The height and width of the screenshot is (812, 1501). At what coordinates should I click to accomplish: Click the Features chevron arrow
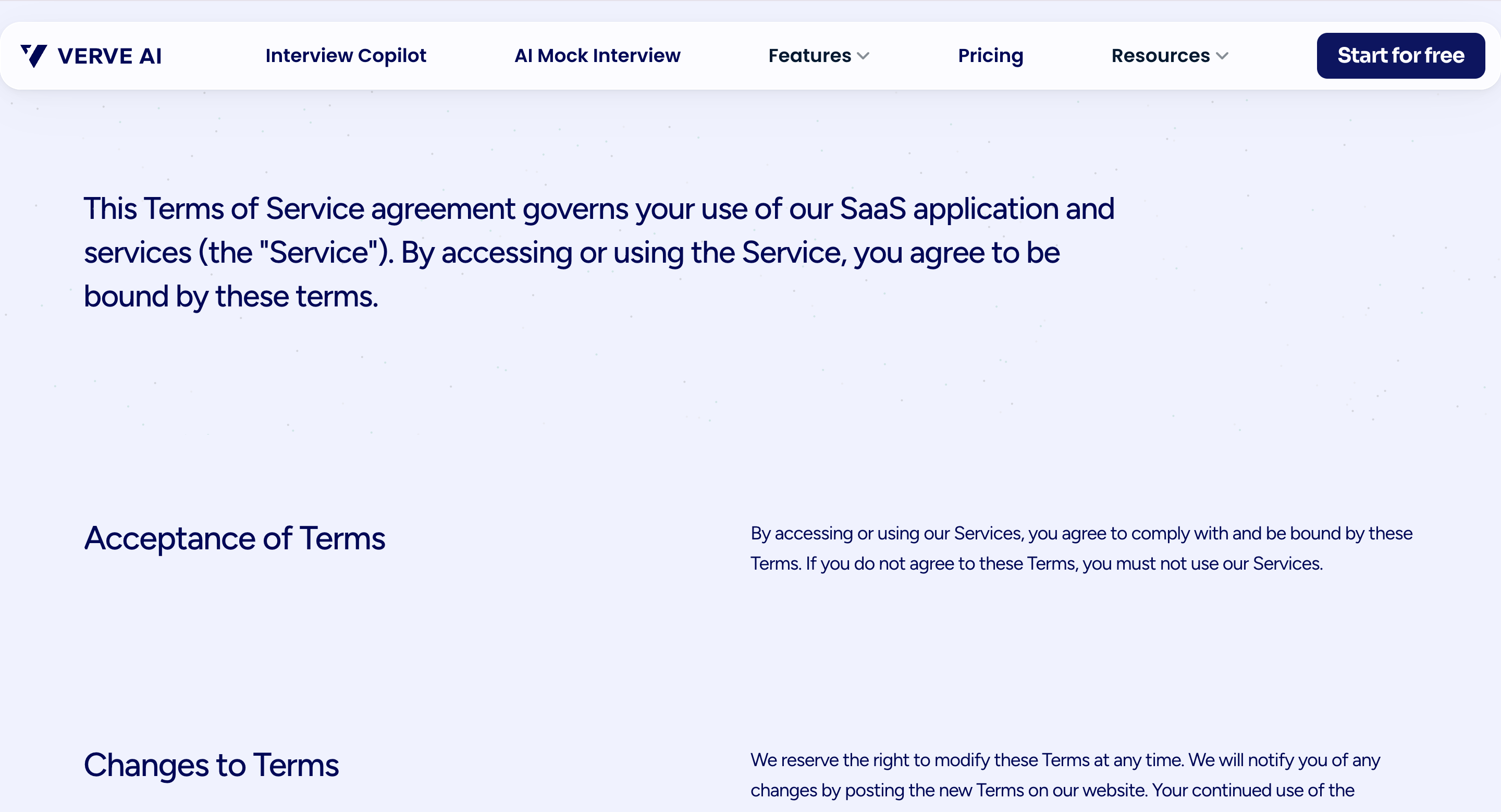[x=864, y=56]
